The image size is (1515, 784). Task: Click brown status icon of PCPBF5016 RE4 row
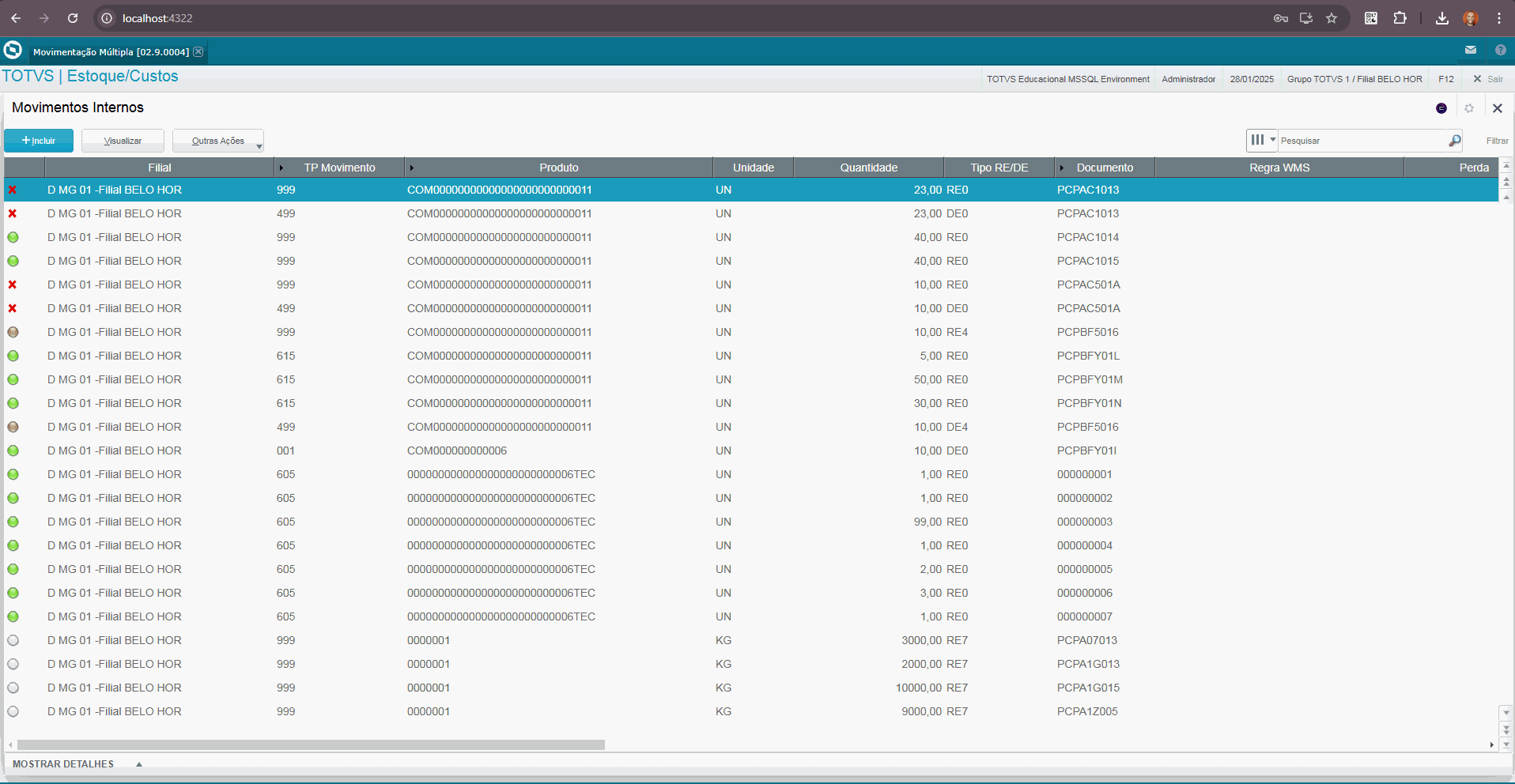tap(13, 332)
